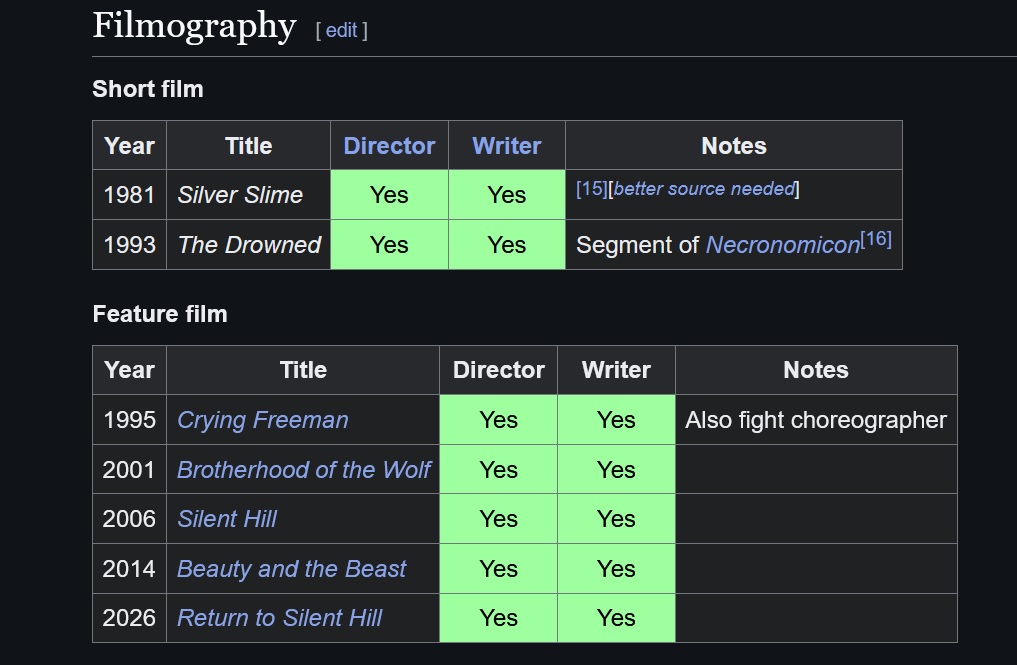Click the 1995 year cell
This screenshot has height=665, width=1017.
(x=129, y=420)
